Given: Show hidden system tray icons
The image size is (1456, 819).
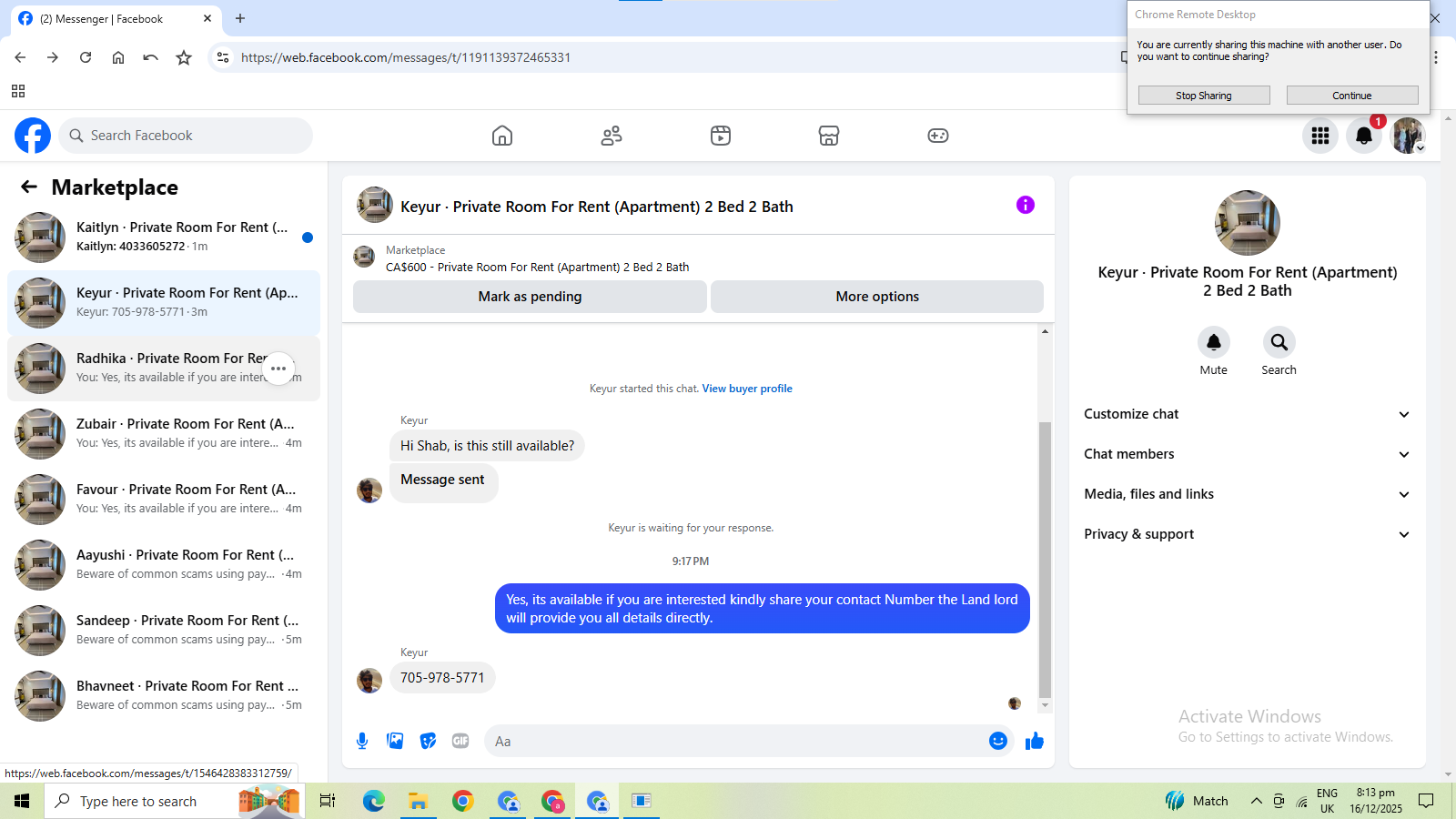Looking at the screenshot, I should tap(1256, 801).
